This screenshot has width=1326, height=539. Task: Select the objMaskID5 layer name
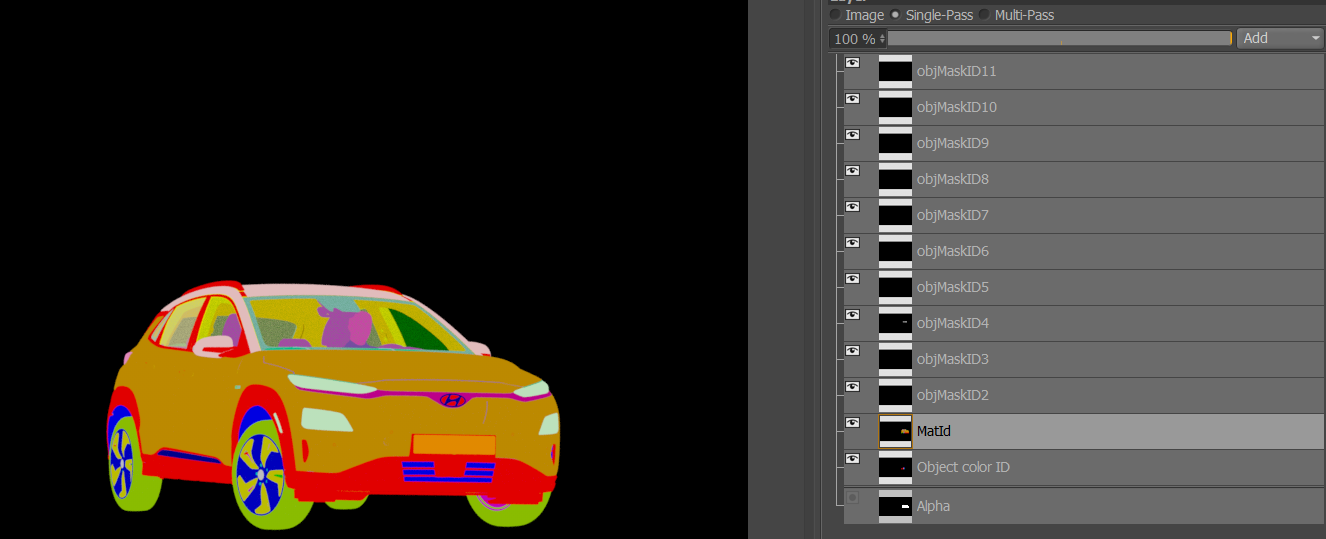coord(953,288)
